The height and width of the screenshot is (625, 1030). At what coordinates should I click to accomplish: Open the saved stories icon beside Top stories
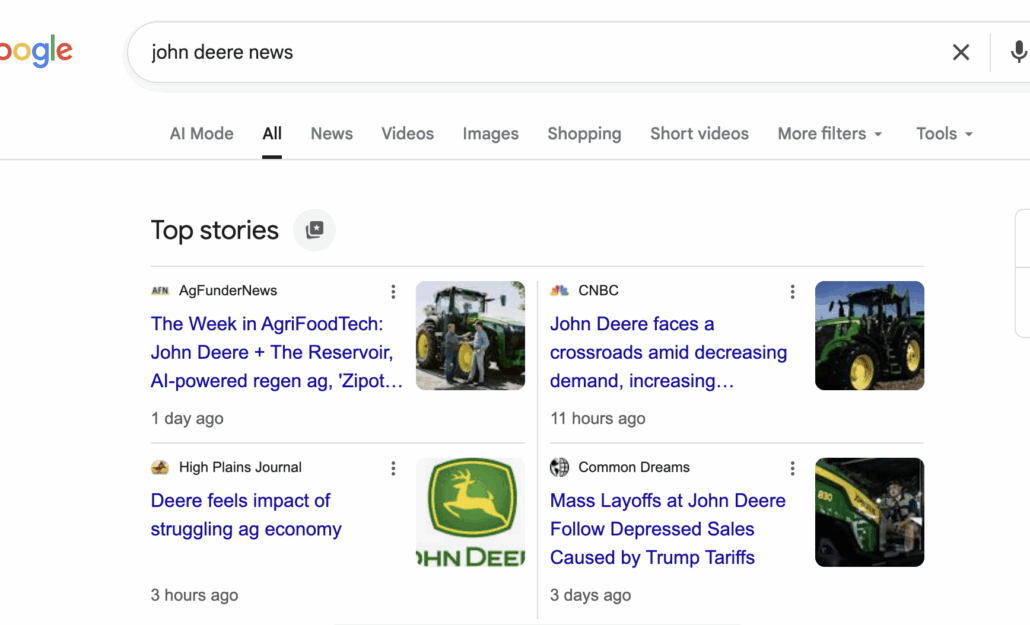314,230
